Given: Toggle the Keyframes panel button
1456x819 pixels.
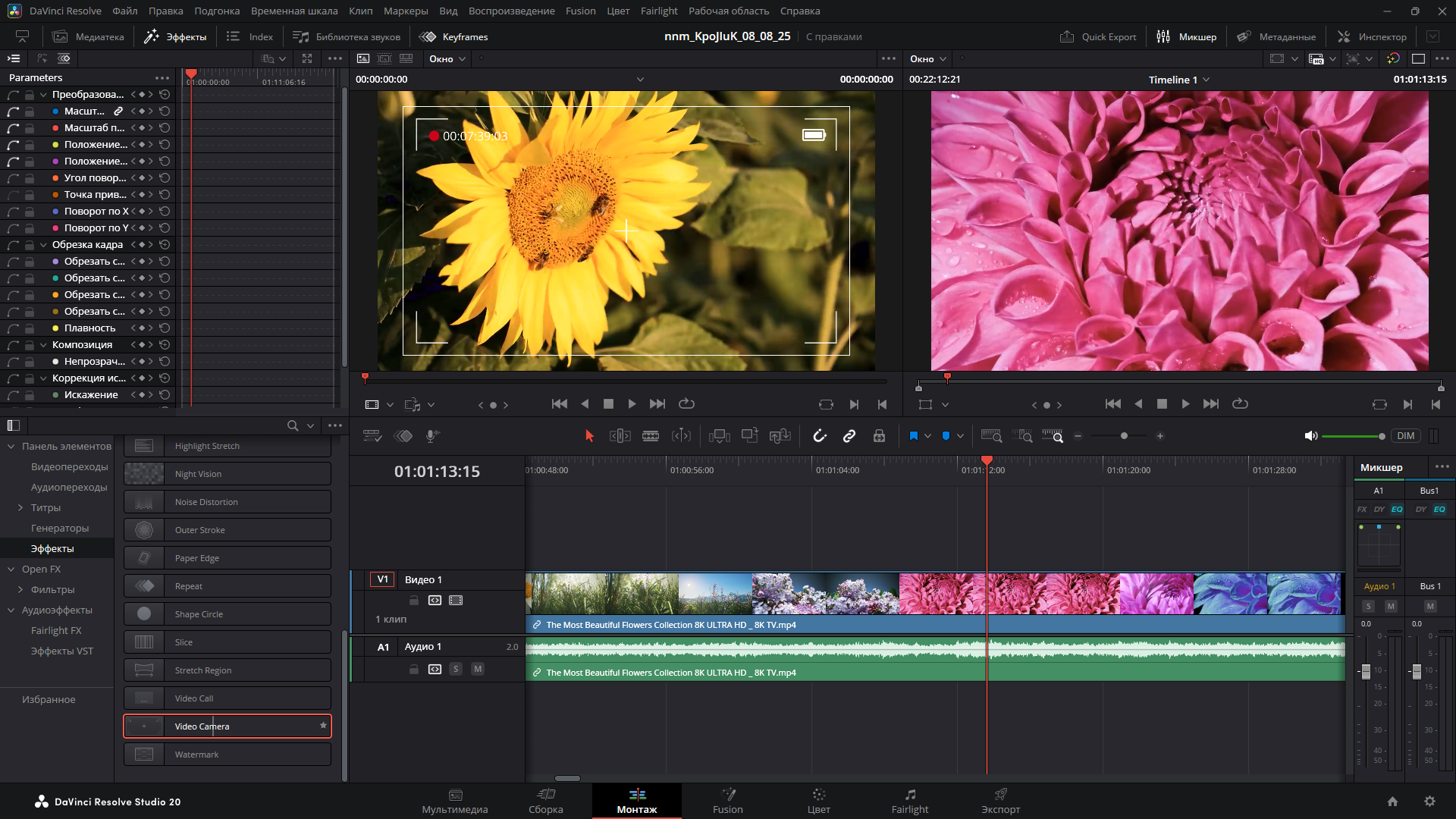Looking at the screenshot, I should click(x=453, y=36).
